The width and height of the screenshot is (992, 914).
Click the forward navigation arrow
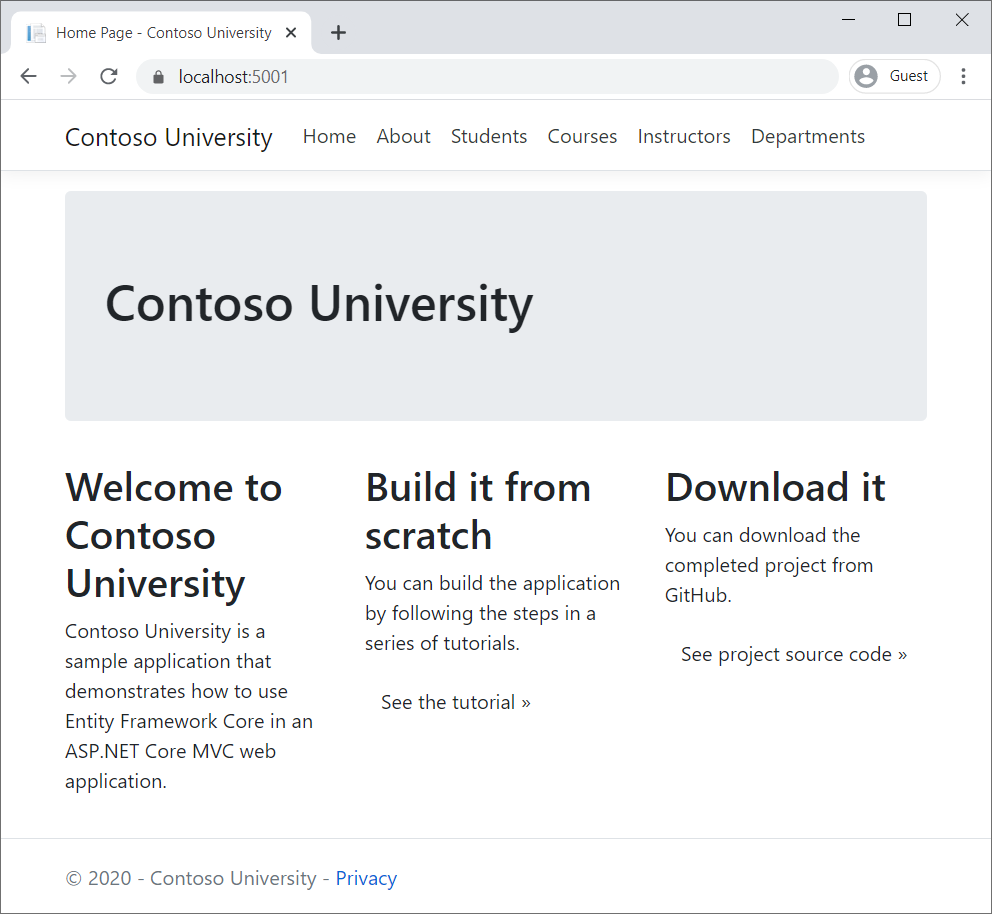pos(68,76)
